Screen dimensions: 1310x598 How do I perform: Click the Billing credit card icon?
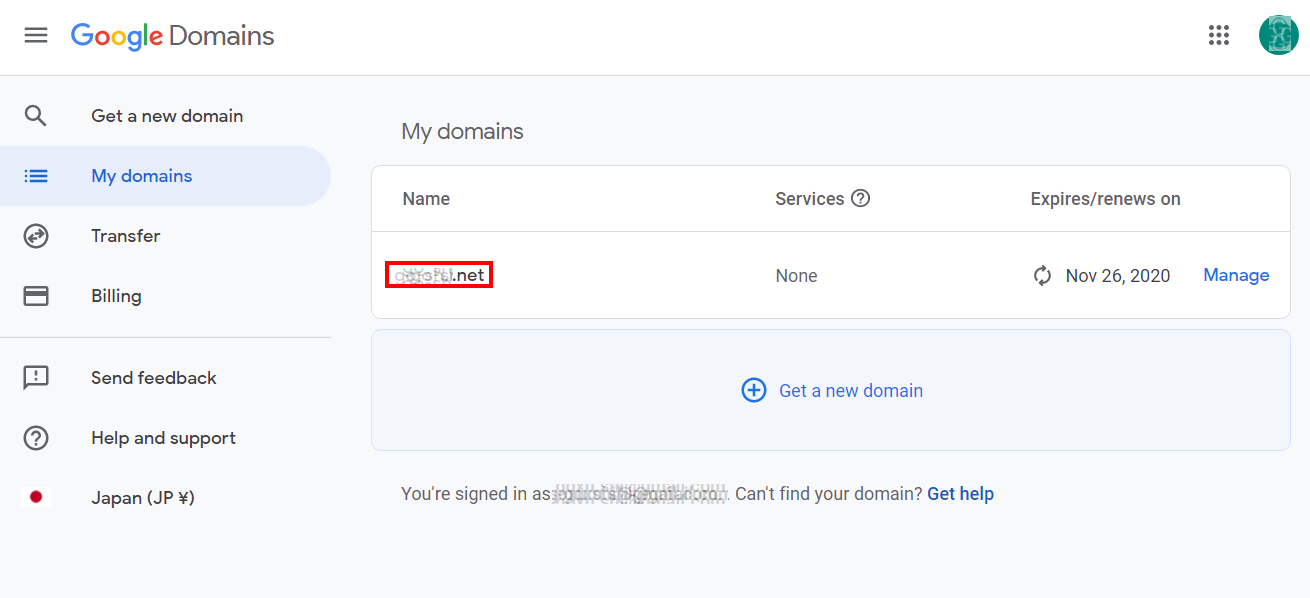(36, 296)
